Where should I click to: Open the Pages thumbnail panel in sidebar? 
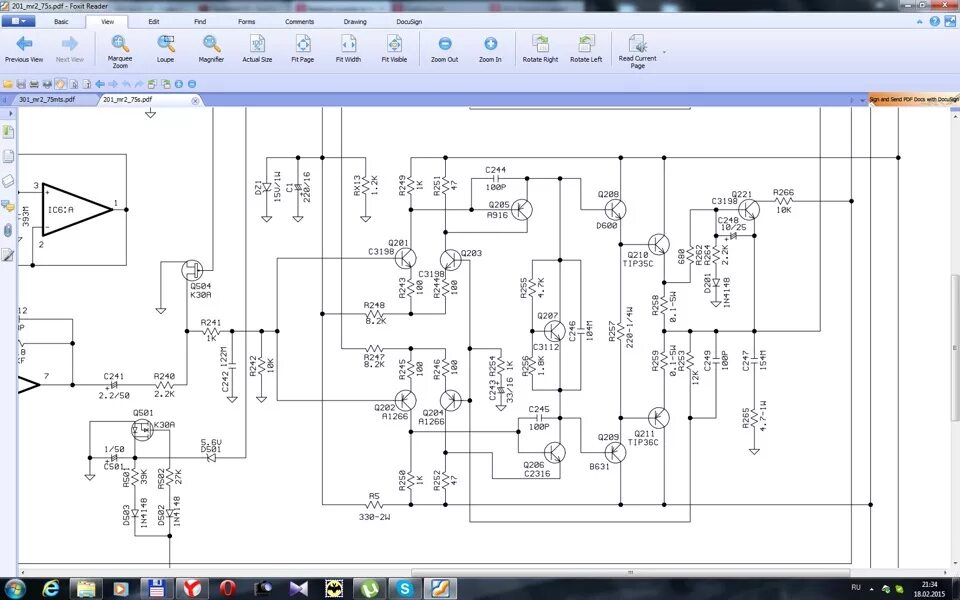click(8, 156)
